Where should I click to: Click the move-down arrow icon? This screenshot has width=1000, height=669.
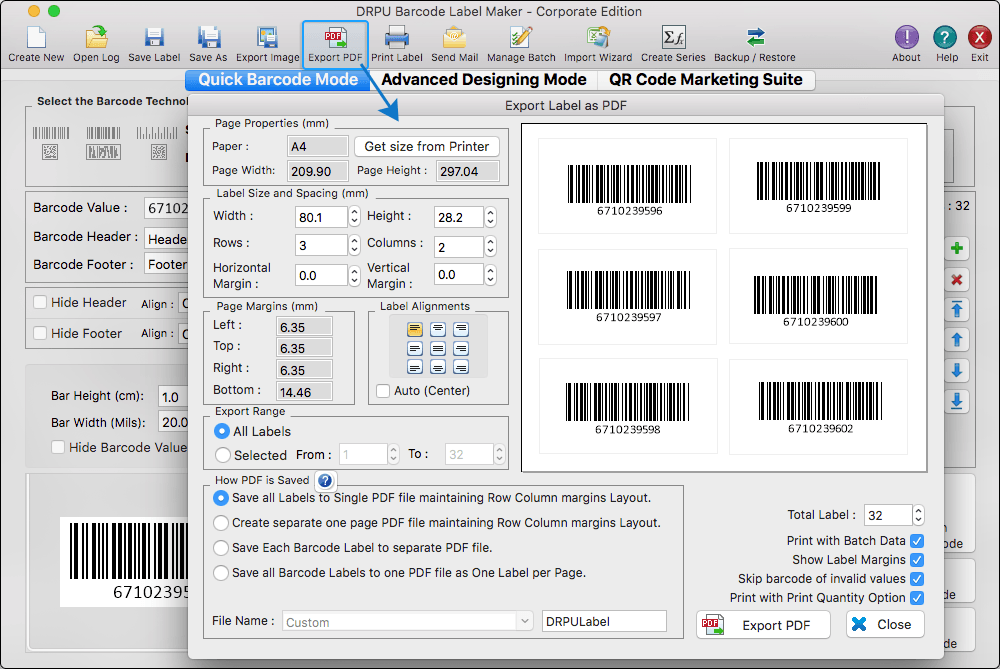(957, 371)
